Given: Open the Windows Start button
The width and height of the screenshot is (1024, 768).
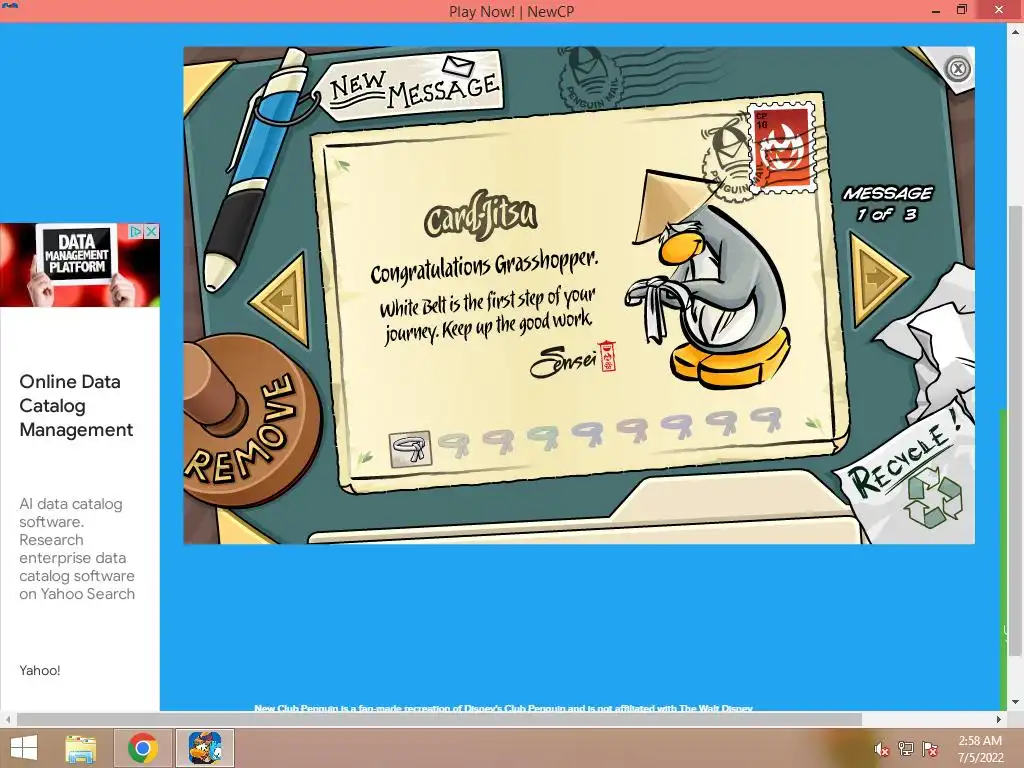Looking at the screenshot, I should click(24, 748).
